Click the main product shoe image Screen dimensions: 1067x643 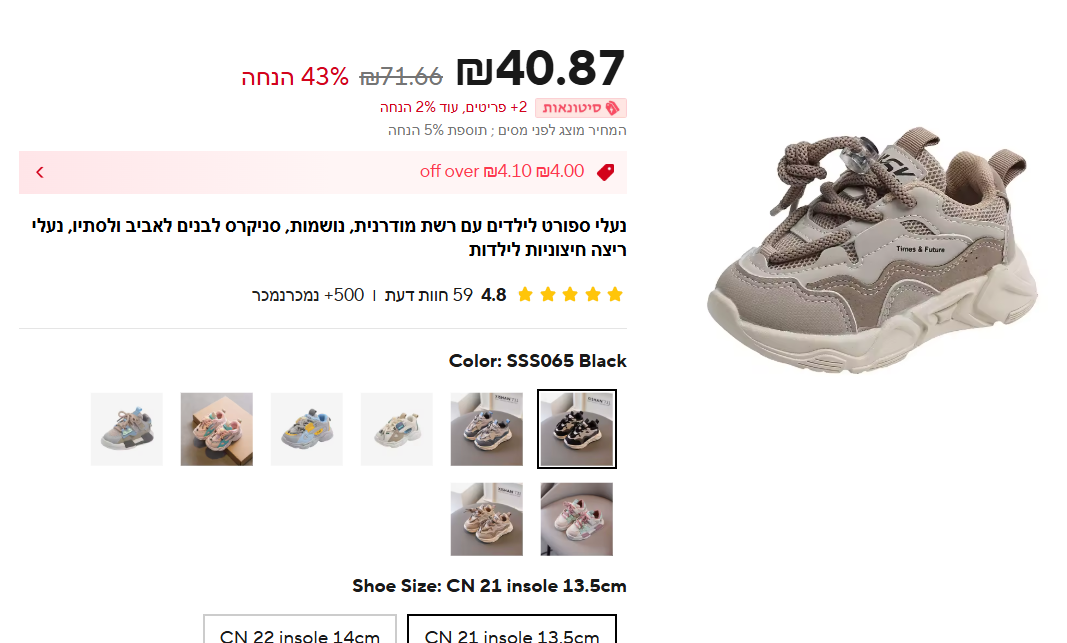874,248
